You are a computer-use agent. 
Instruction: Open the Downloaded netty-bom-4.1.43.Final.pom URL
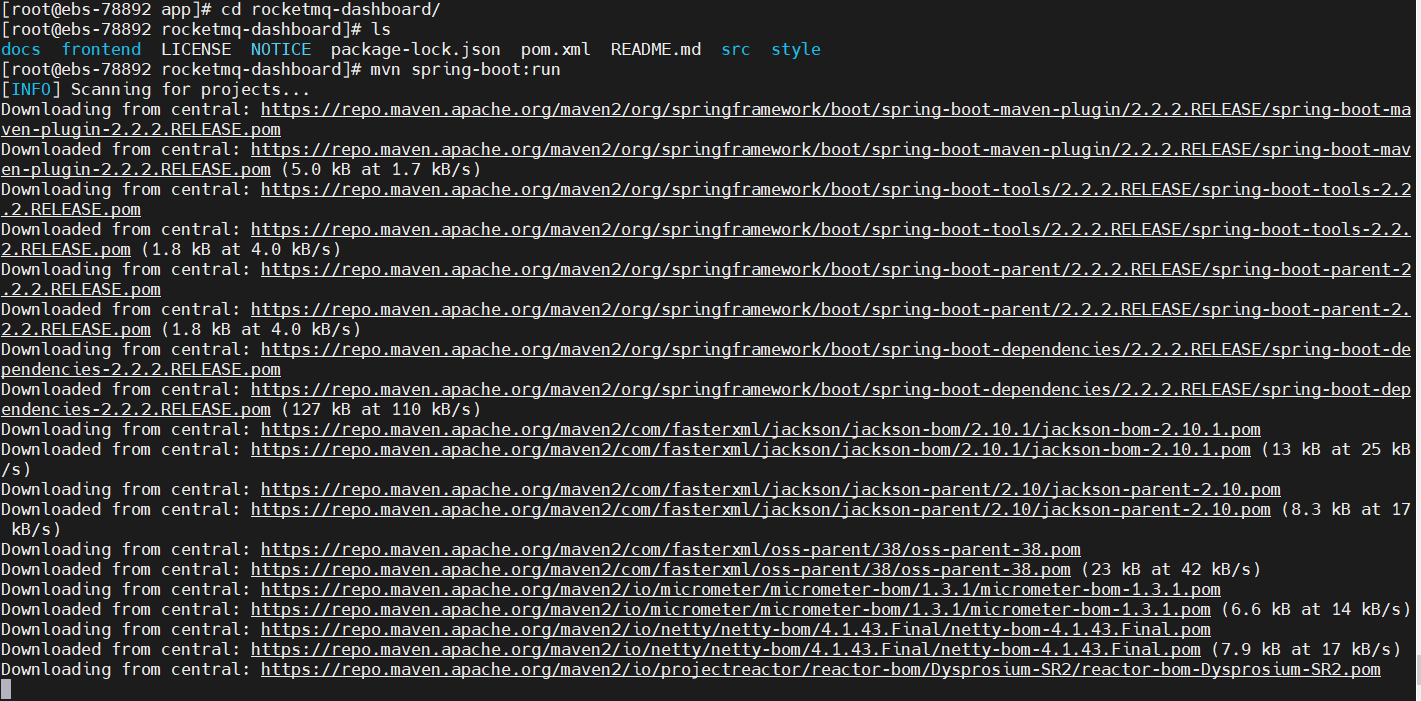click(725, 649)
